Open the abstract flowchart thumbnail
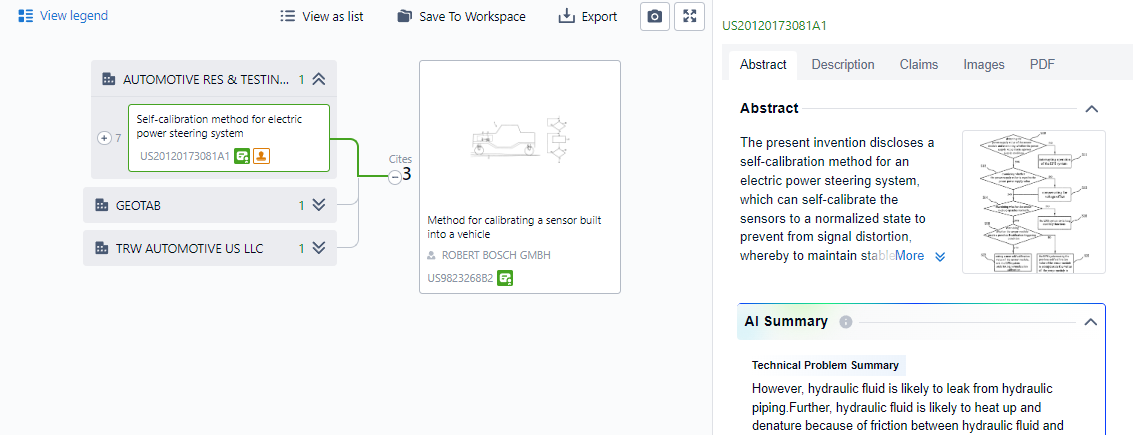 [1033, 202]
